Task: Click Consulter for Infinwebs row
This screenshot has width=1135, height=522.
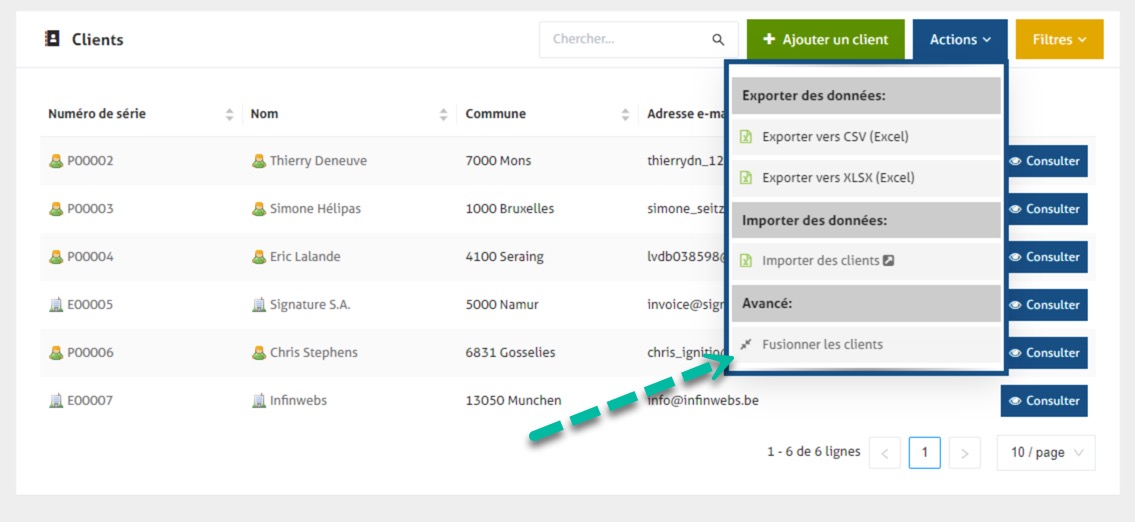Action: tap(1044, 401)
